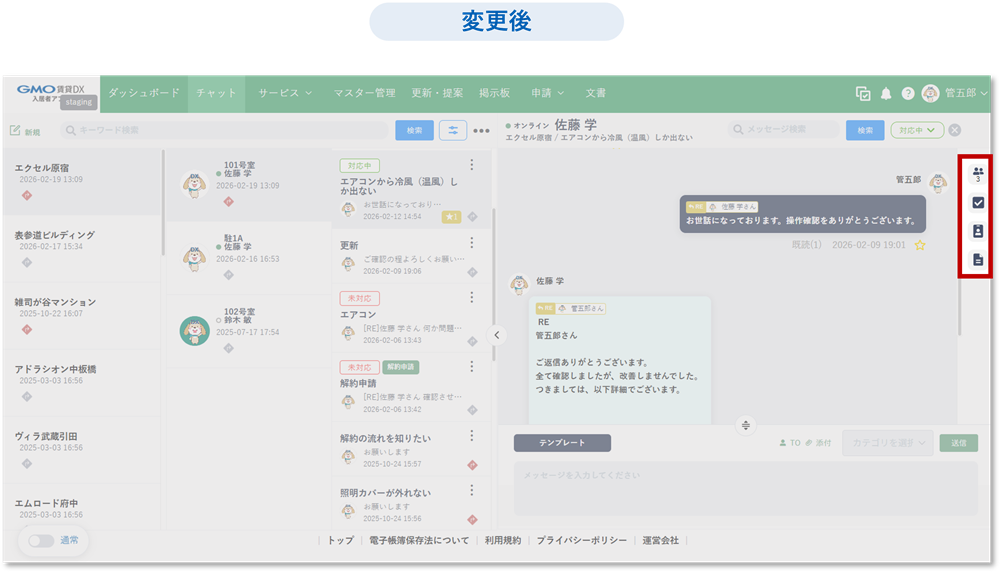
Task: Open the 文書 menu
Action: [596, 93]
